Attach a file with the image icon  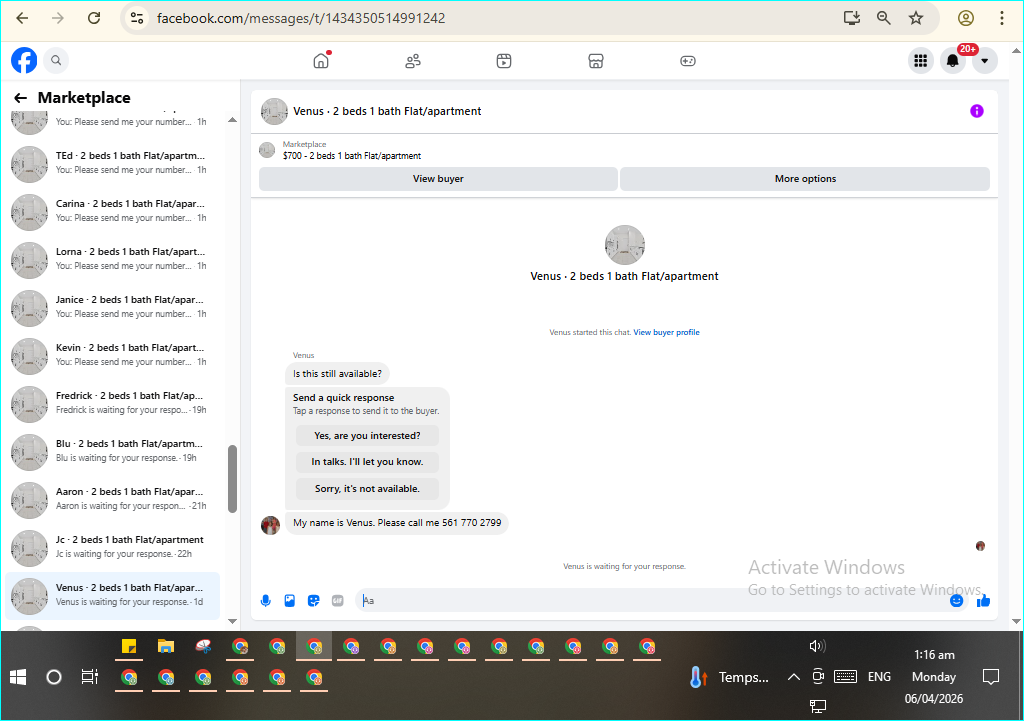tap(289, 601)
